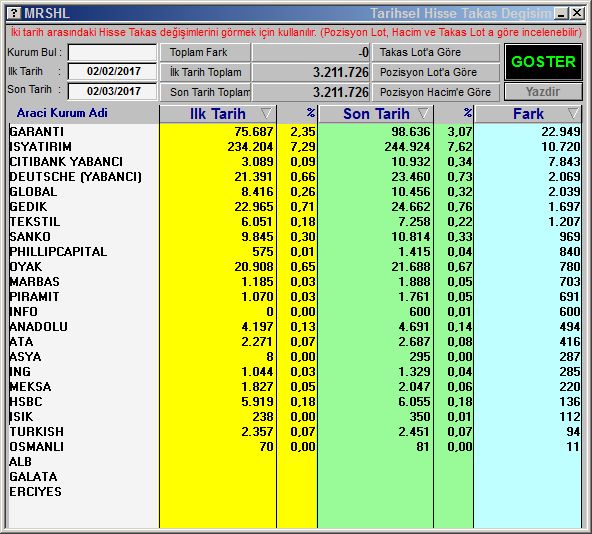Screen dimensions: 592x534
Task: Sort by Son Tarih column arrow
Action: (423, 113)
